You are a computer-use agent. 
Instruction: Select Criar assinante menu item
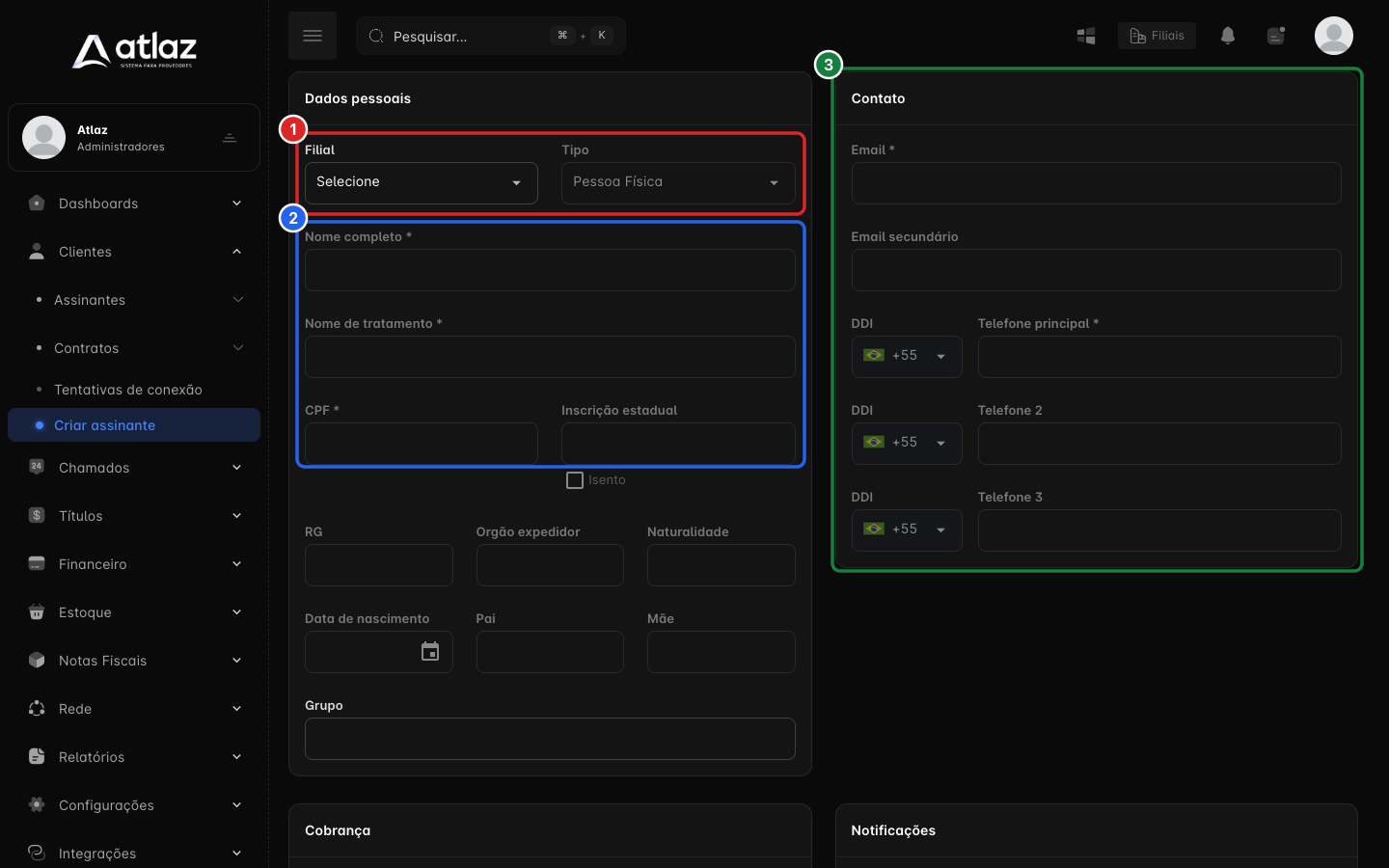(134, 425)
